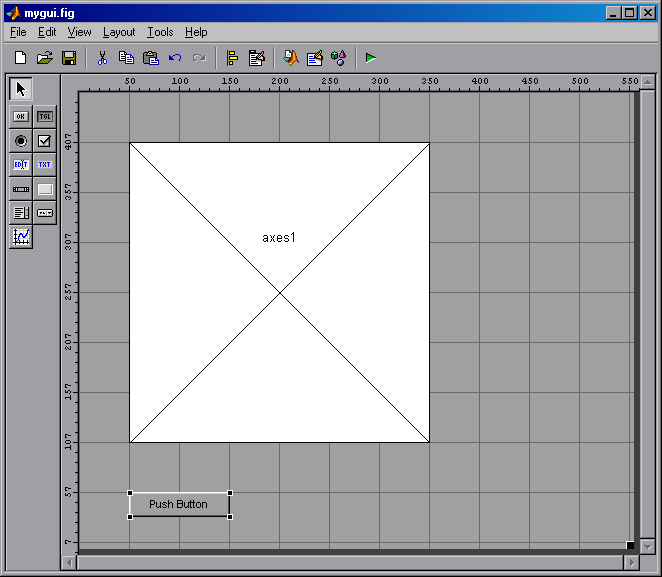This screenshot has width=662, height=577.
Task: Choose the Static Text (TXT) tool
Action: (45, 164)
